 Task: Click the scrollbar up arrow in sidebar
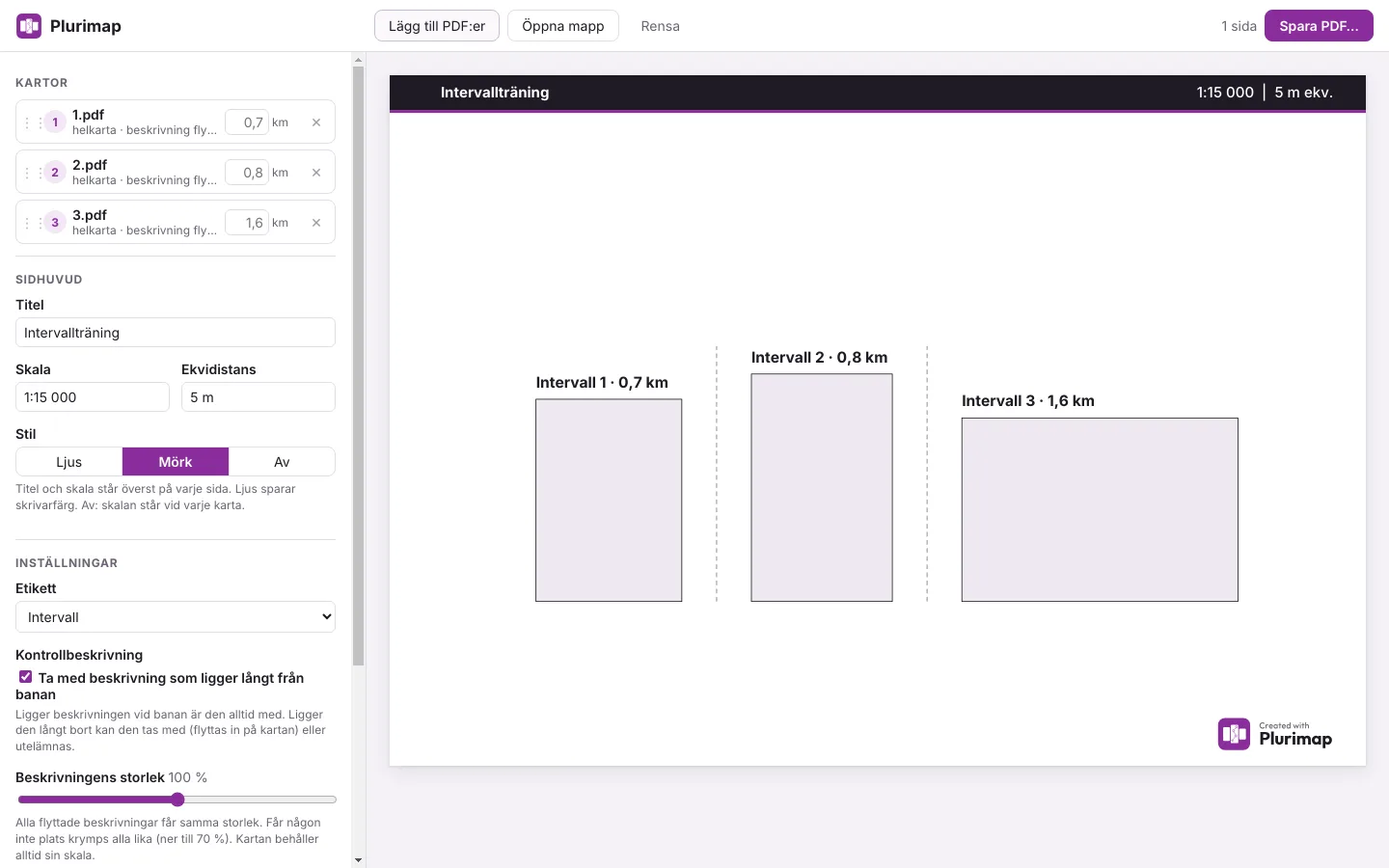click(x=359, y=60)
